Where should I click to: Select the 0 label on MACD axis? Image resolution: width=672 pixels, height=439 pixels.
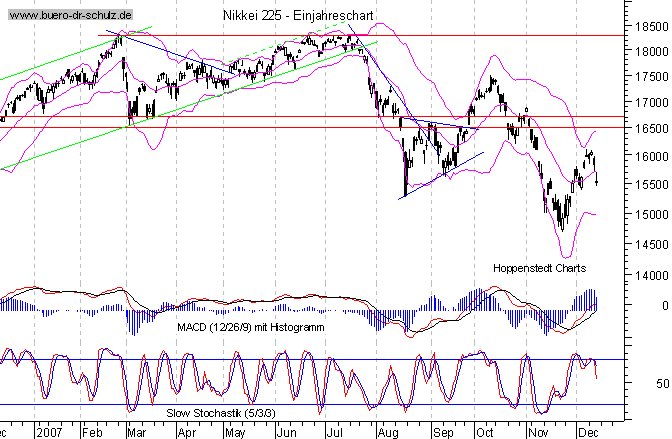tap(664, 305)
